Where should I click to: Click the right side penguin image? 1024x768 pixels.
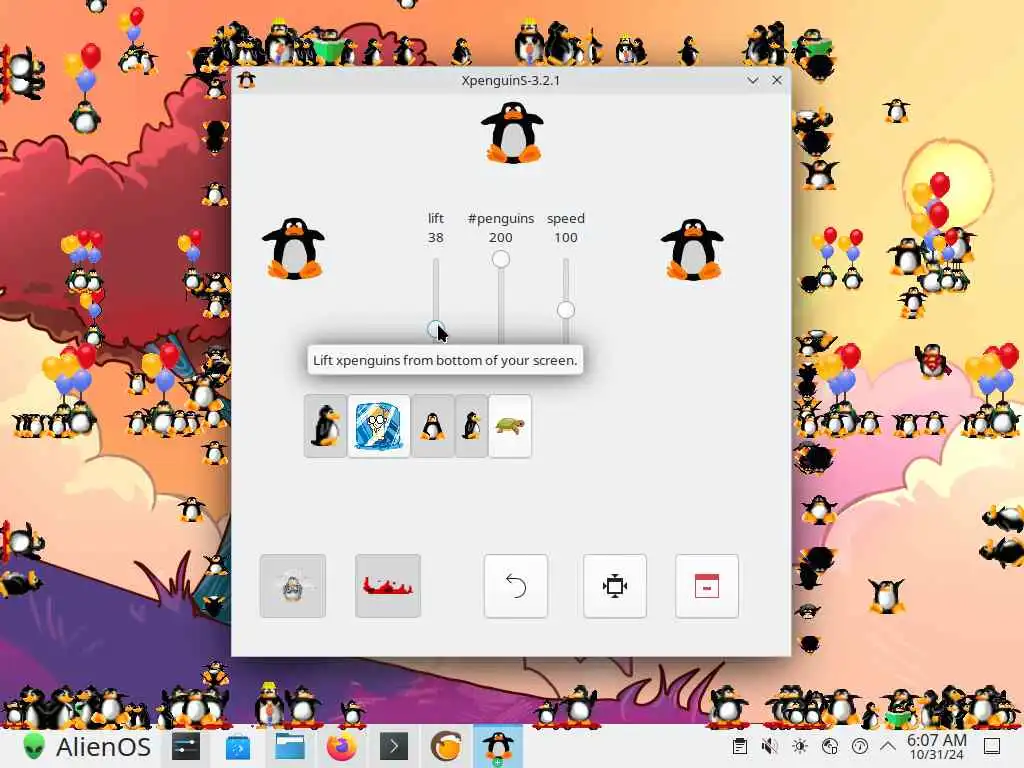692,248
